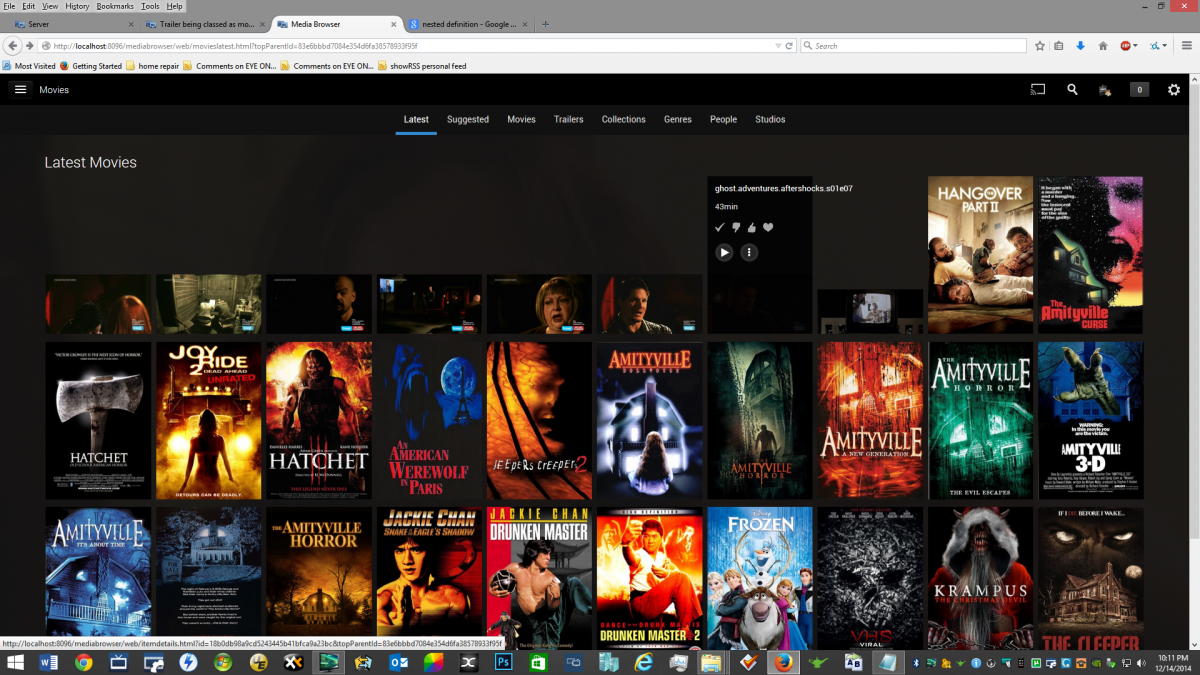Viewport: 1200px width, 675px height.
Task: Open the Media Browser settings gear
Action: (x=1174, y=90)
